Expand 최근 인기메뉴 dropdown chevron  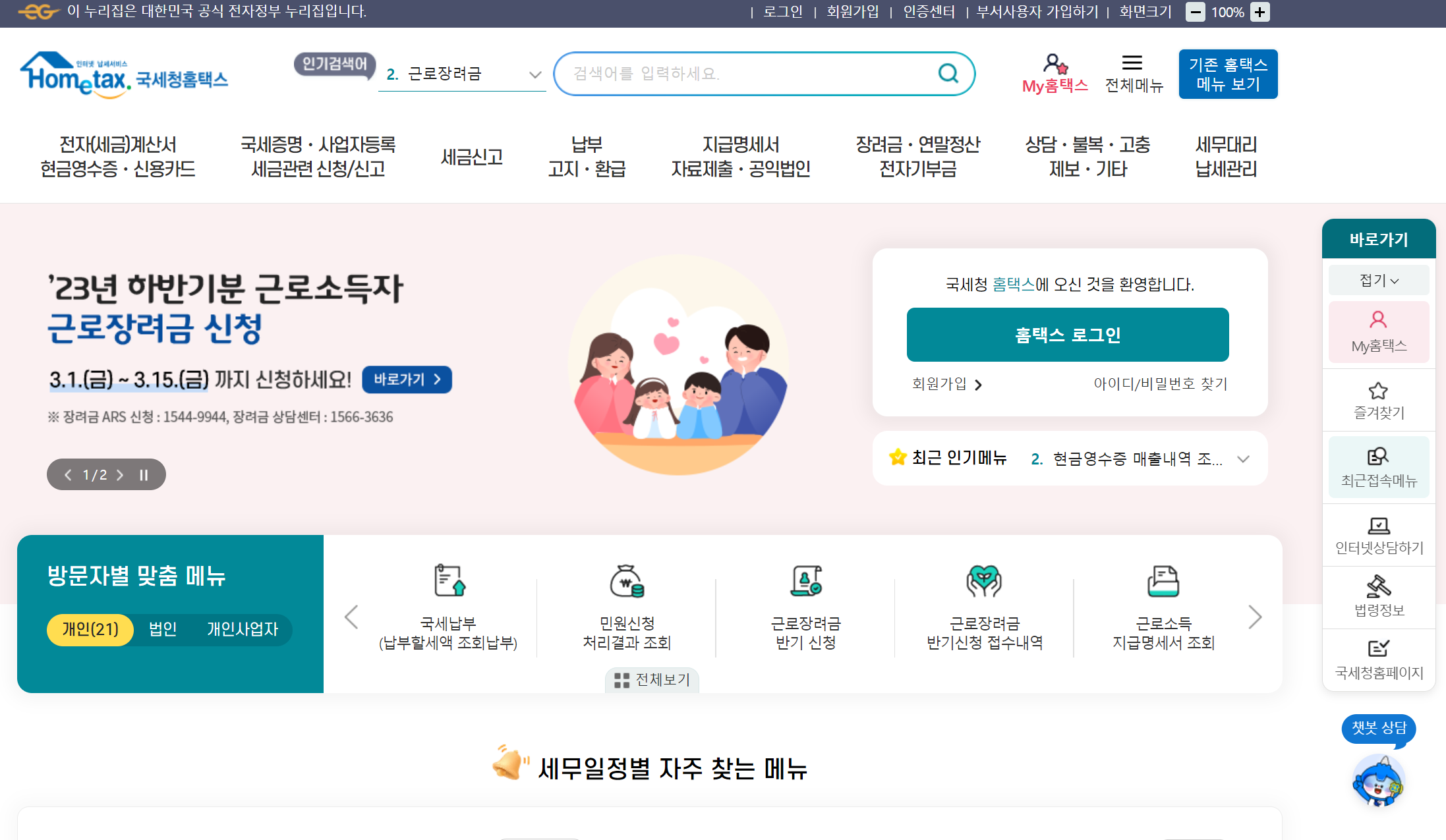tap(1243, 459)
